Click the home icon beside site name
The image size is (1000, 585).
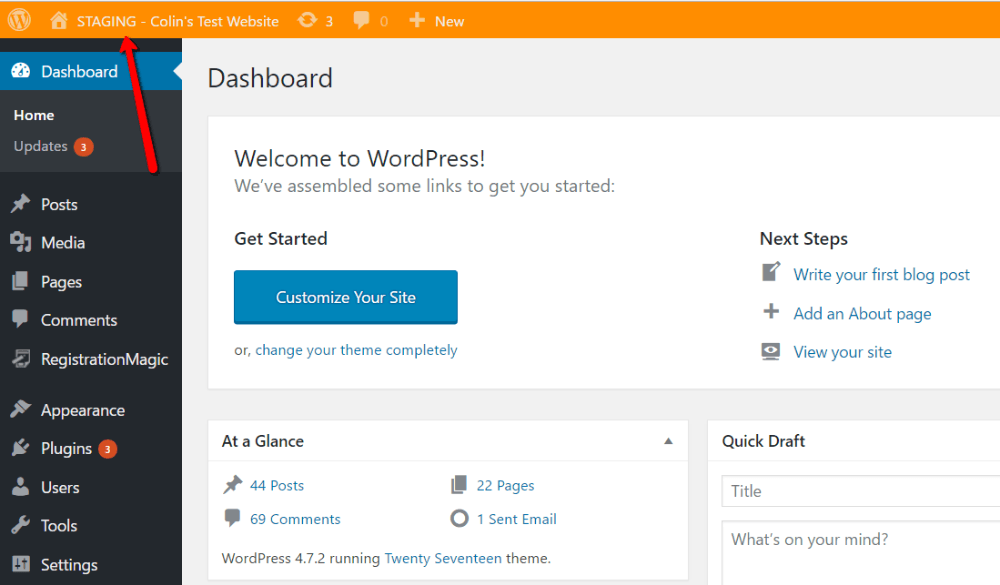coord(59,21)
